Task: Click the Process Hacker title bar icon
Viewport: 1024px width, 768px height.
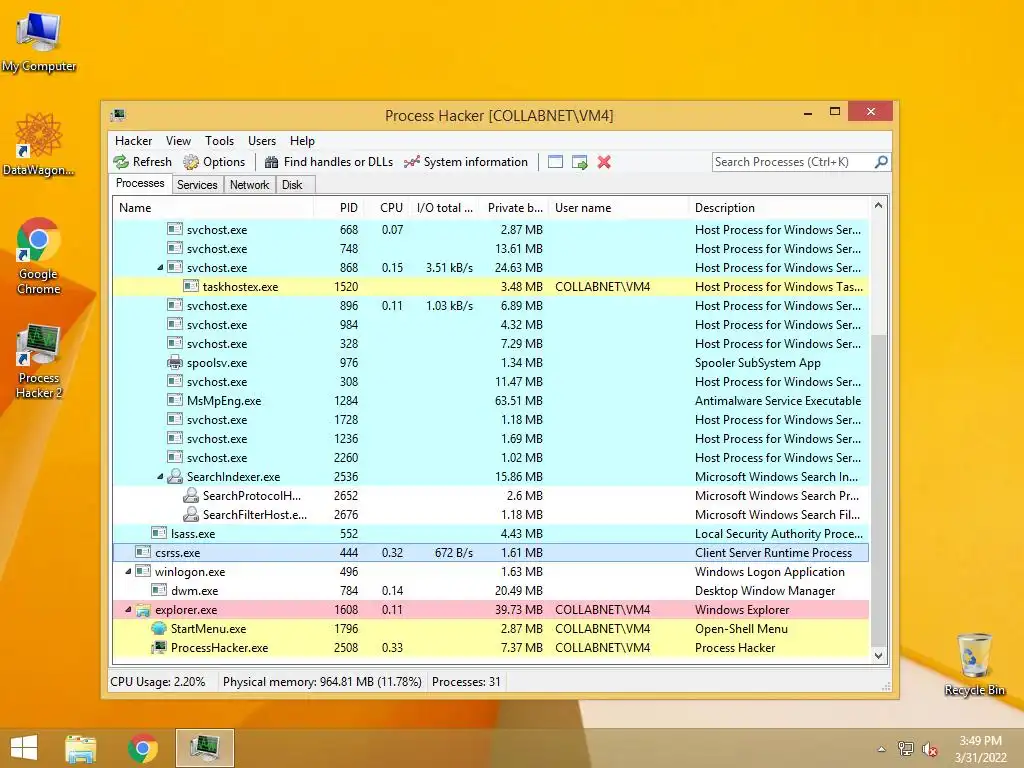Action: click(118, 116)
